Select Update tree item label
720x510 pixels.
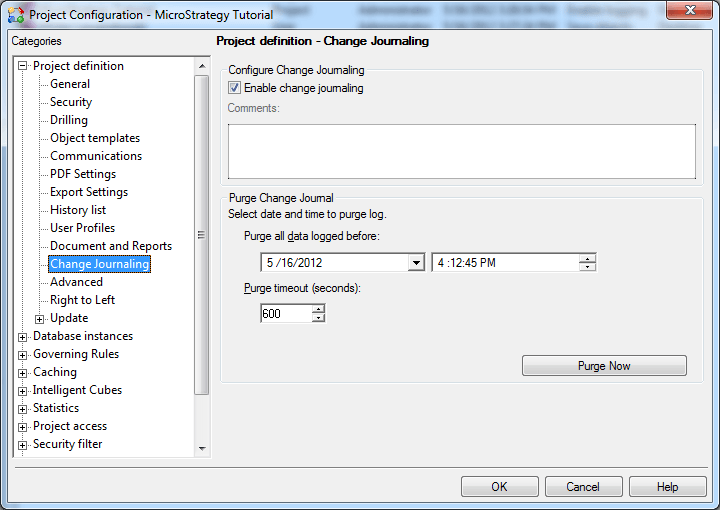69,318
